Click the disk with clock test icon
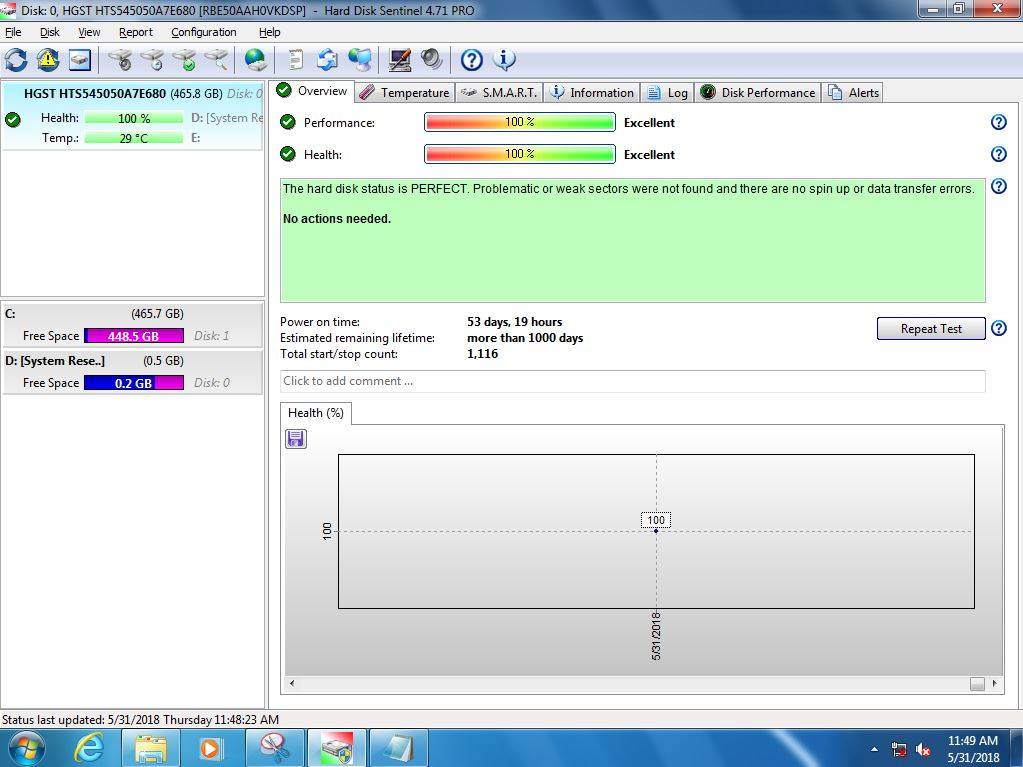1023x767 pixels. tap(153, 60)
